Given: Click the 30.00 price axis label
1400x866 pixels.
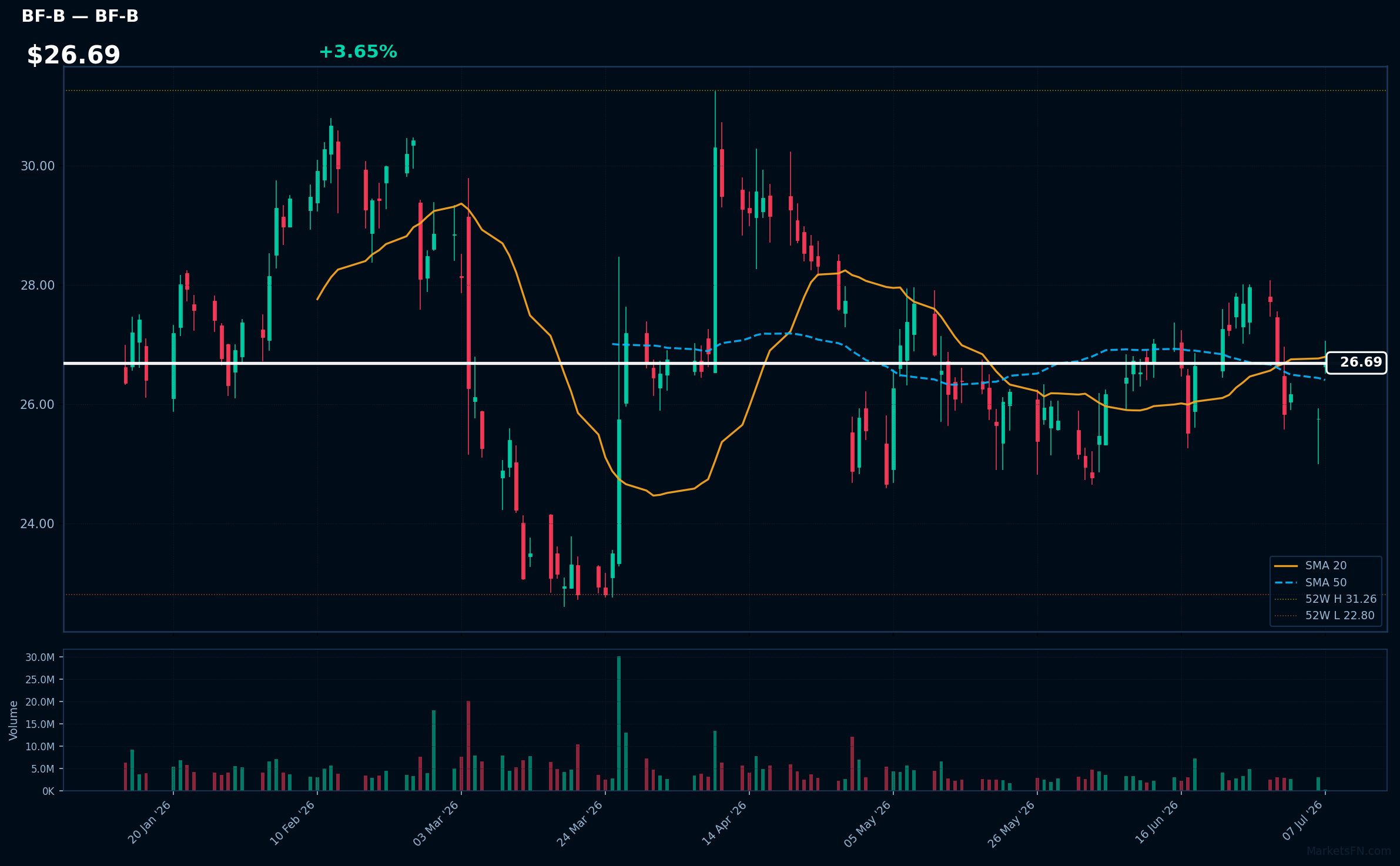Looking at the screenshot, I should [x=38, y=166].
